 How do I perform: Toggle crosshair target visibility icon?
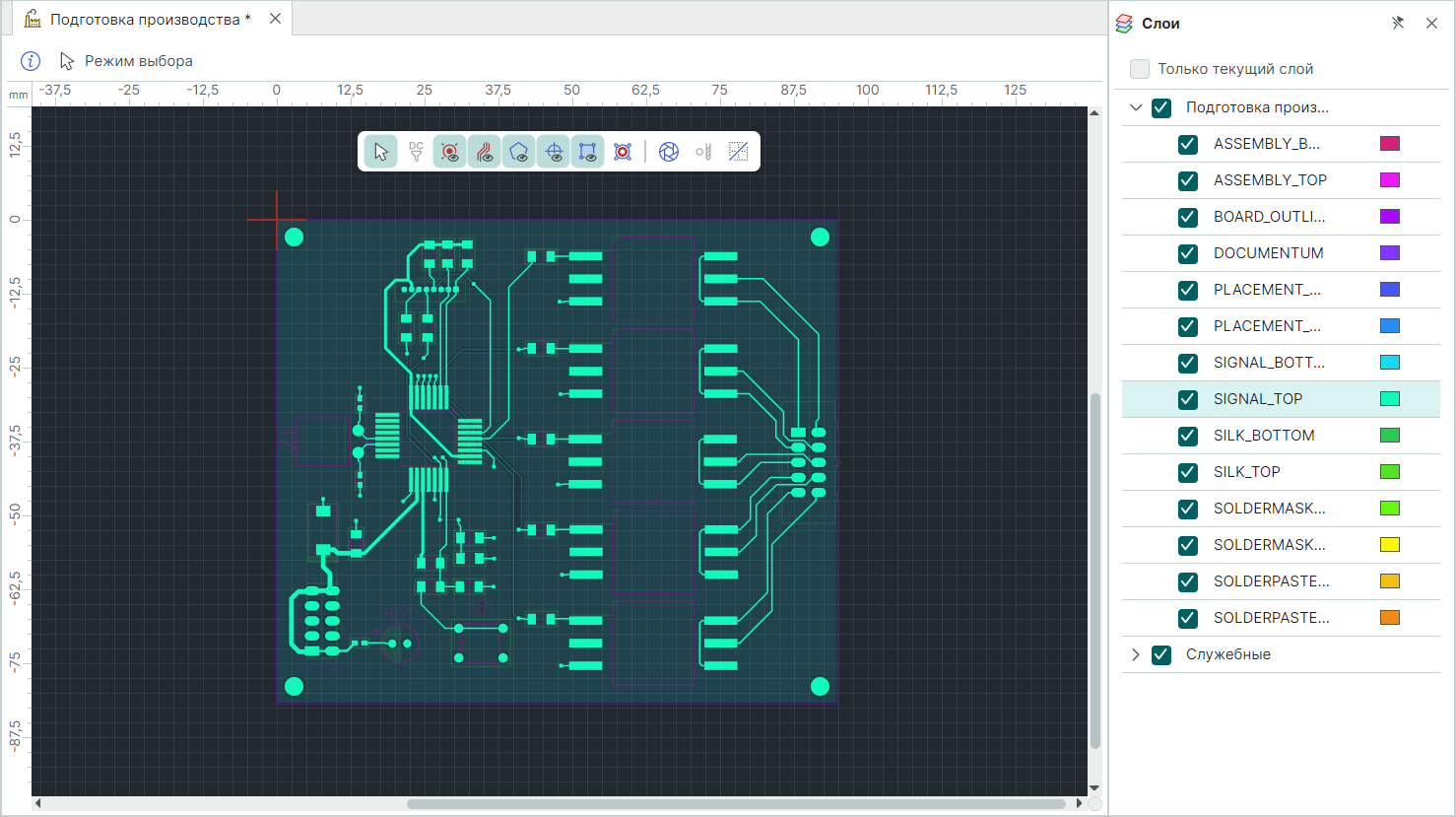click(x=554, y=152)
